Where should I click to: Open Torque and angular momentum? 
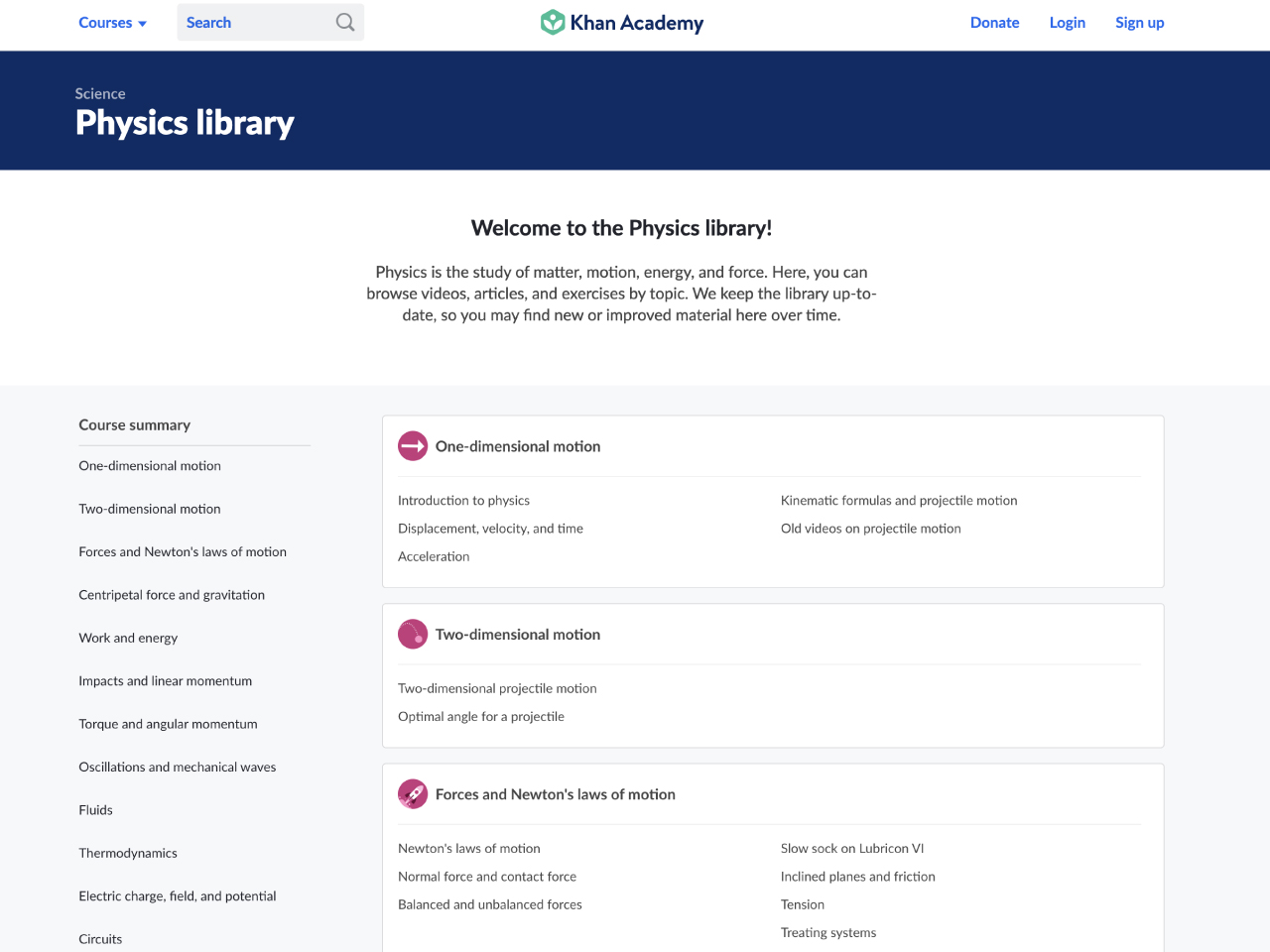(168, 724)
